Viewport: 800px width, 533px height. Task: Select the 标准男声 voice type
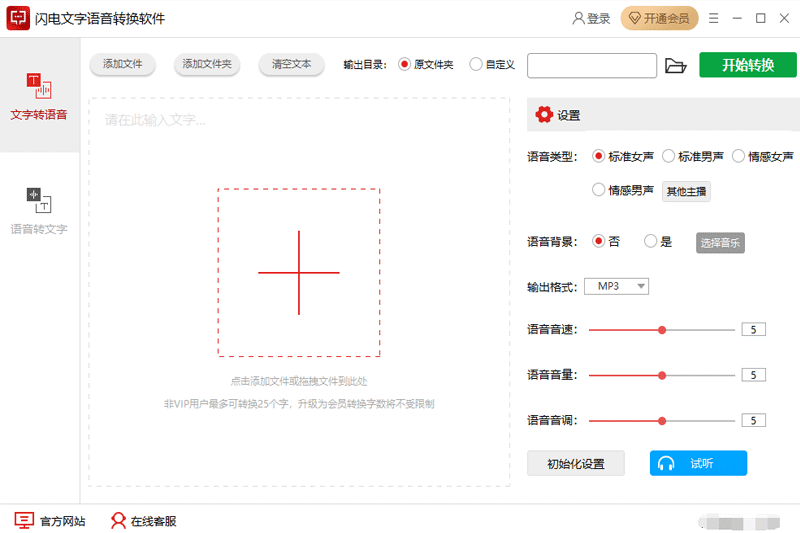[668, 156]
